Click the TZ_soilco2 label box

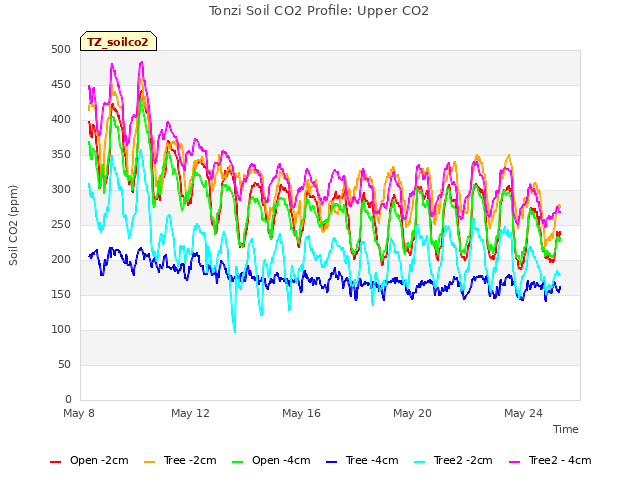[118, 41]
